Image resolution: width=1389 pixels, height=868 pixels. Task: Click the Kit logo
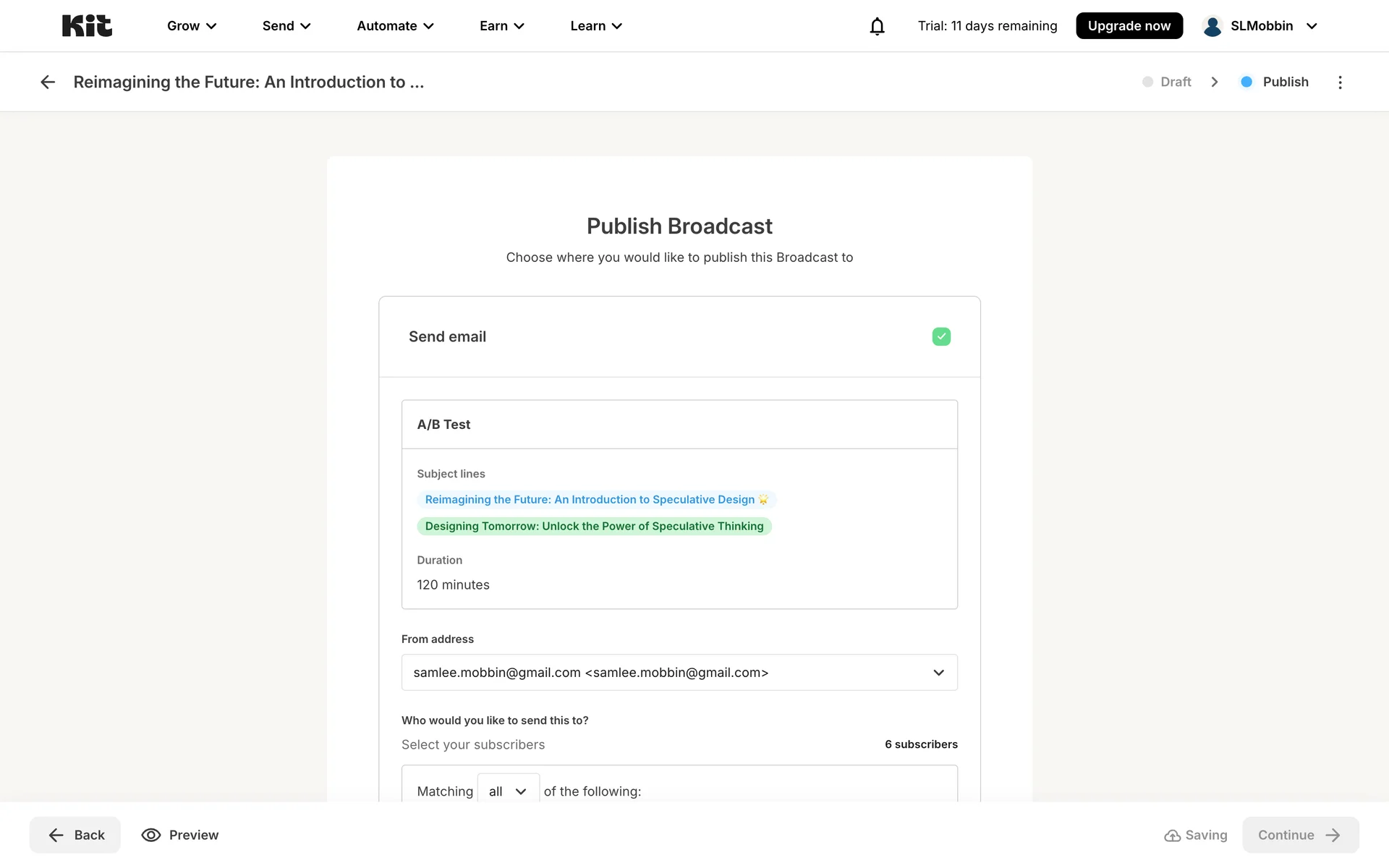point(87,26)
